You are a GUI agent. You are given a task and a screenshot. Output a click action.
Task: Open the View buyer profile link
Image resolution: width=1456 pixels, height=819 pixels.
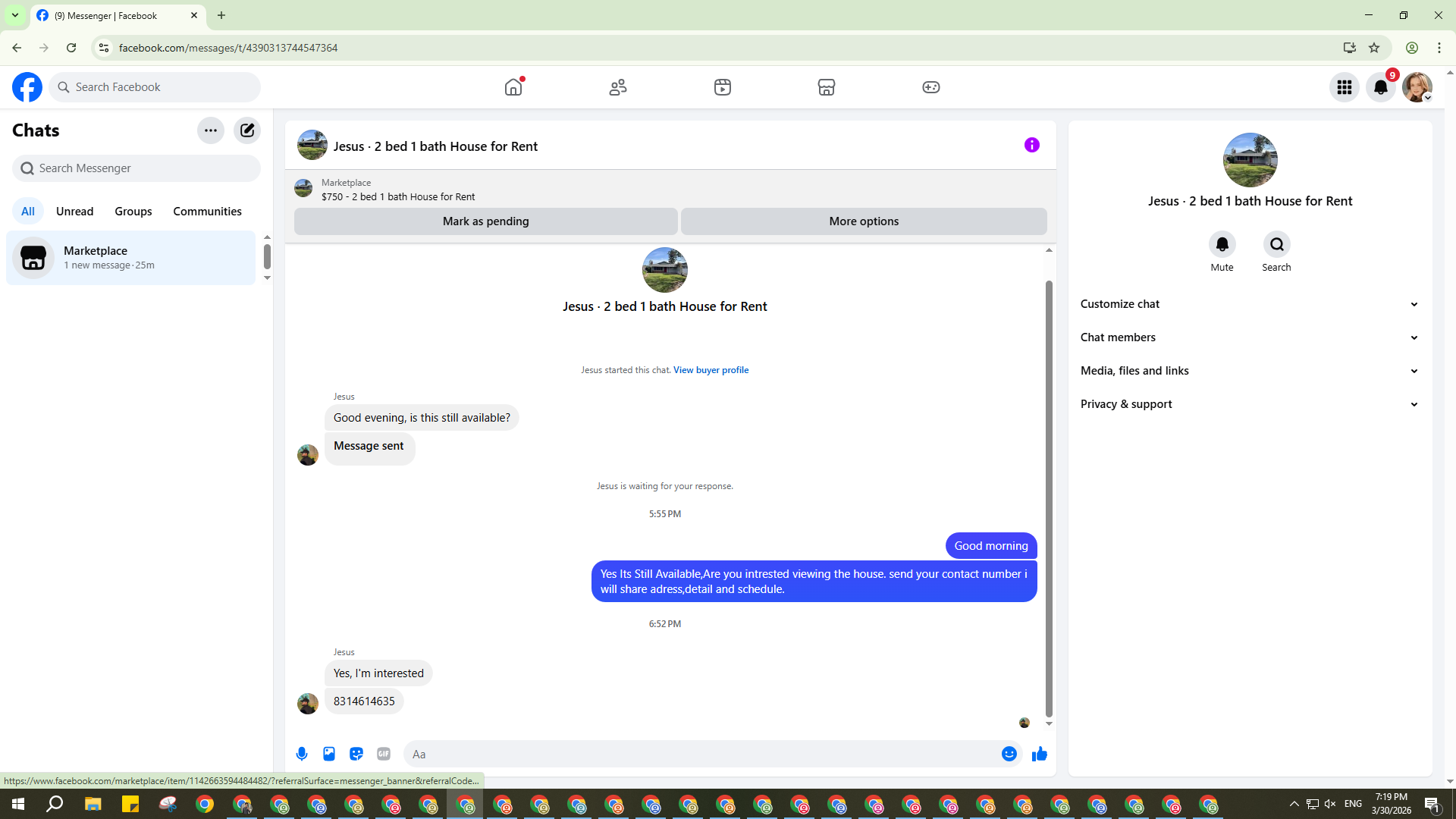tap(711, 370)
